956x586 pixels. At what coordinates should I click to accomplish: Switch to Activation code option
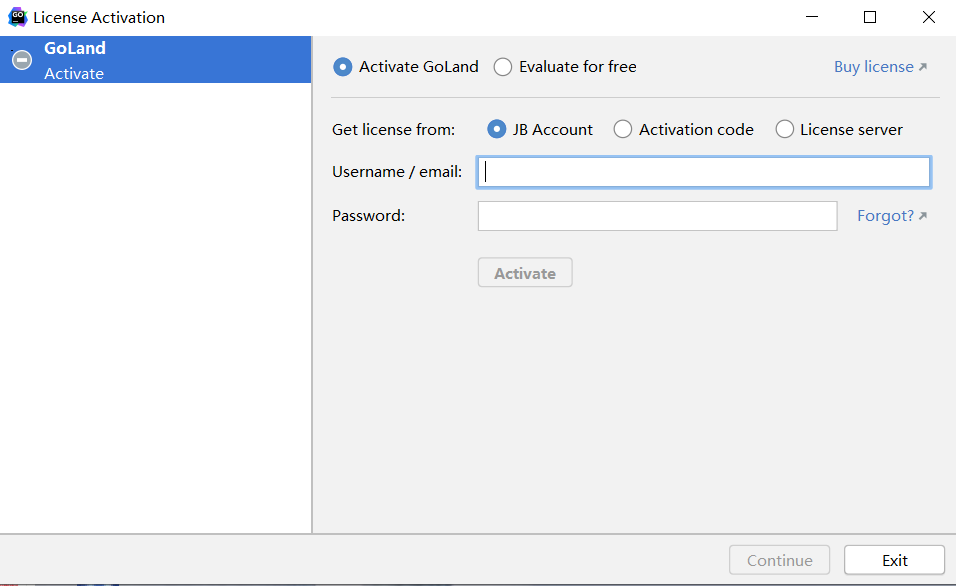[x=623, y=129]
